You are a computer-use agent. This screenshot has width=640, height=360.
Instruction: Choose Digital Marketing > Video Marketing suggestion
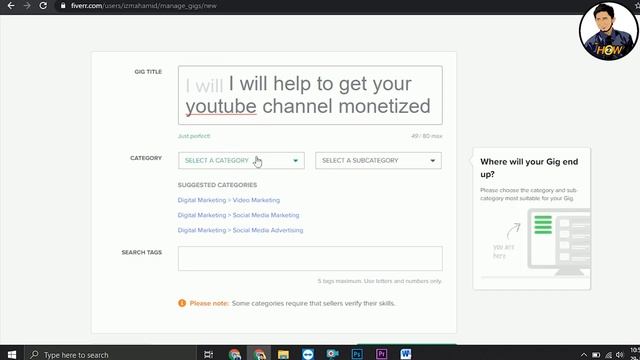229,200
